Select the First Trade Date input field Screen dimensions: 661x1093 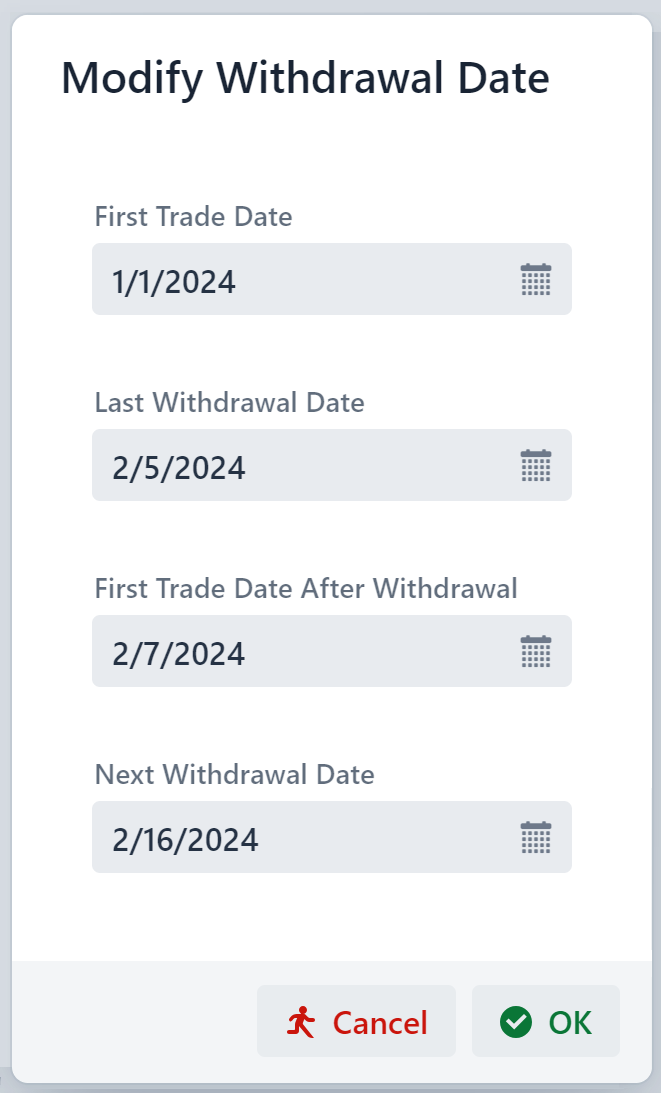point(300,280)
